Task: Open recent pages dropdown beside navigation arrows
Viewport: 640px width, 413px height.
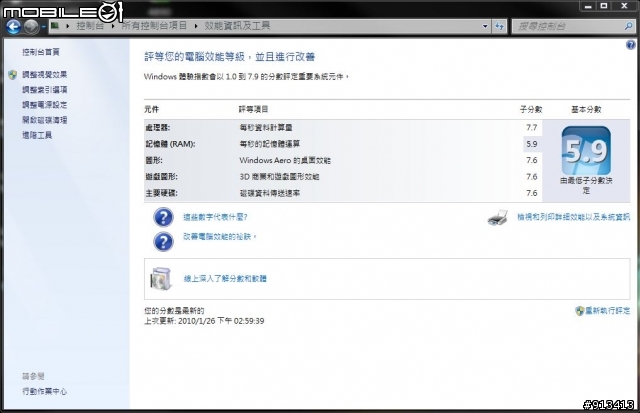Action: click(x=43, y=27)
